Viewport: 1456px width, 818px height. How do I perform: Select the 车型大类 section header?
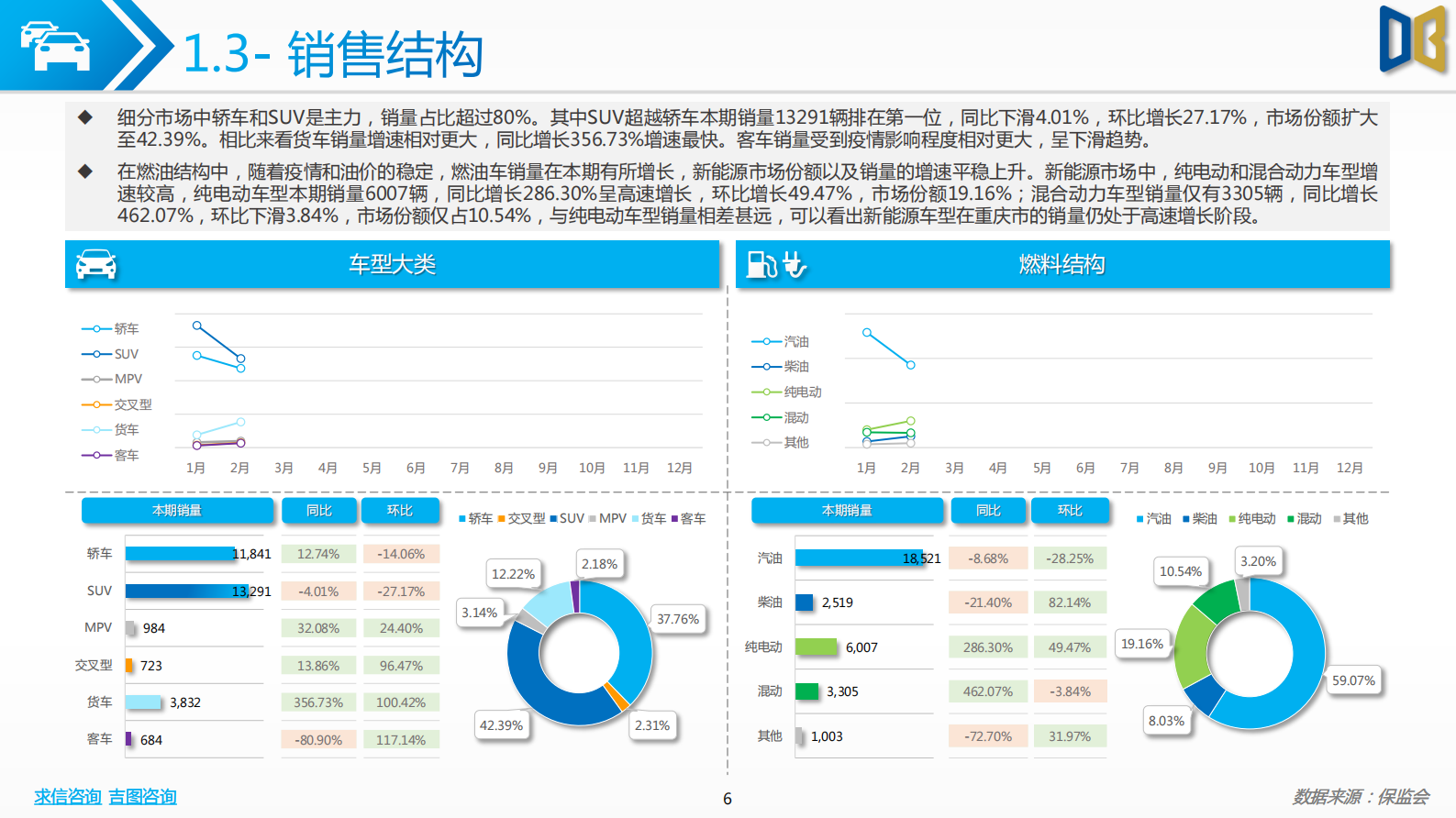392,264
